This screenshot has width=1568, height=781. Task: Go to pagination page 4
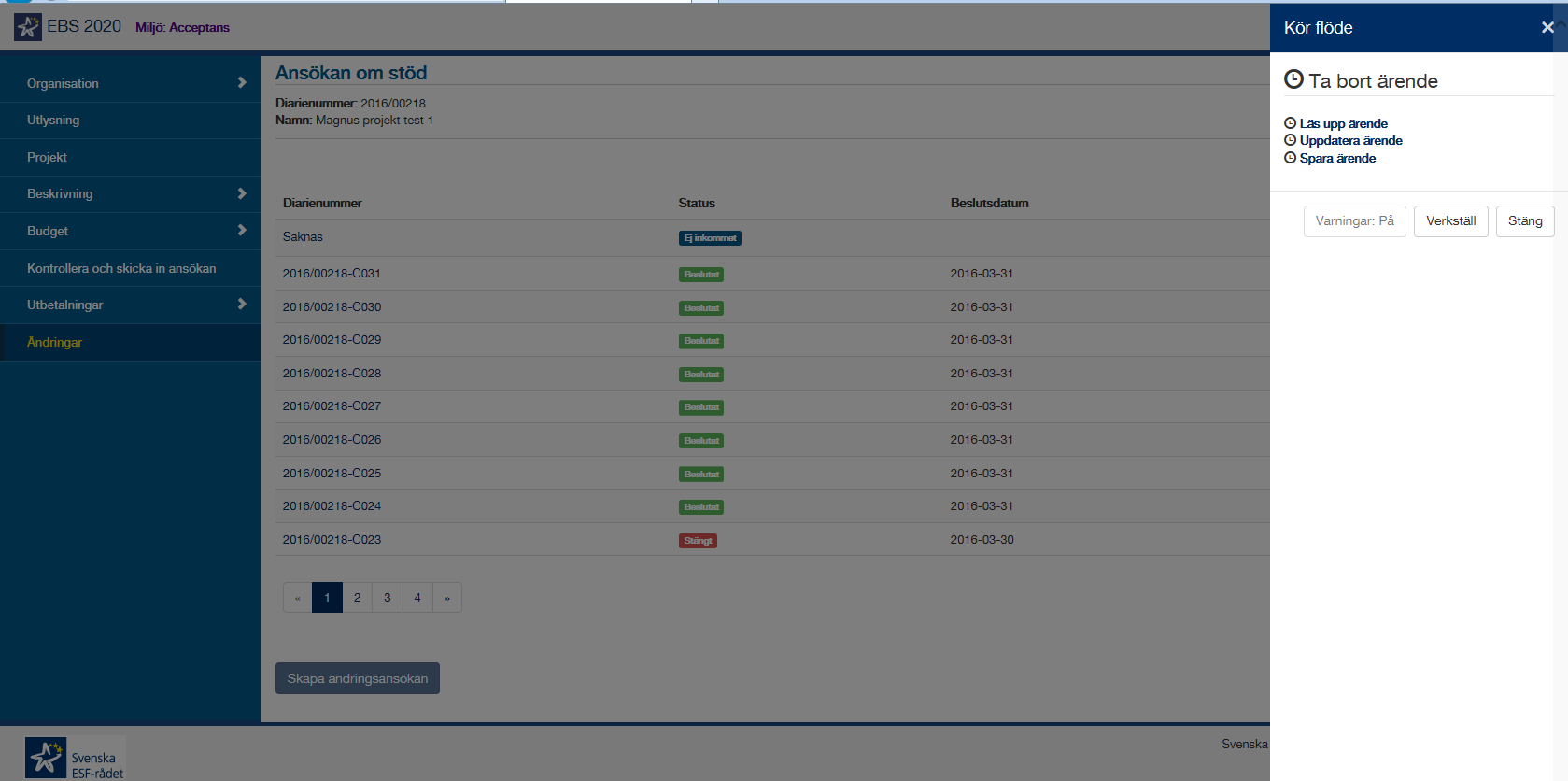pos(417,598)
